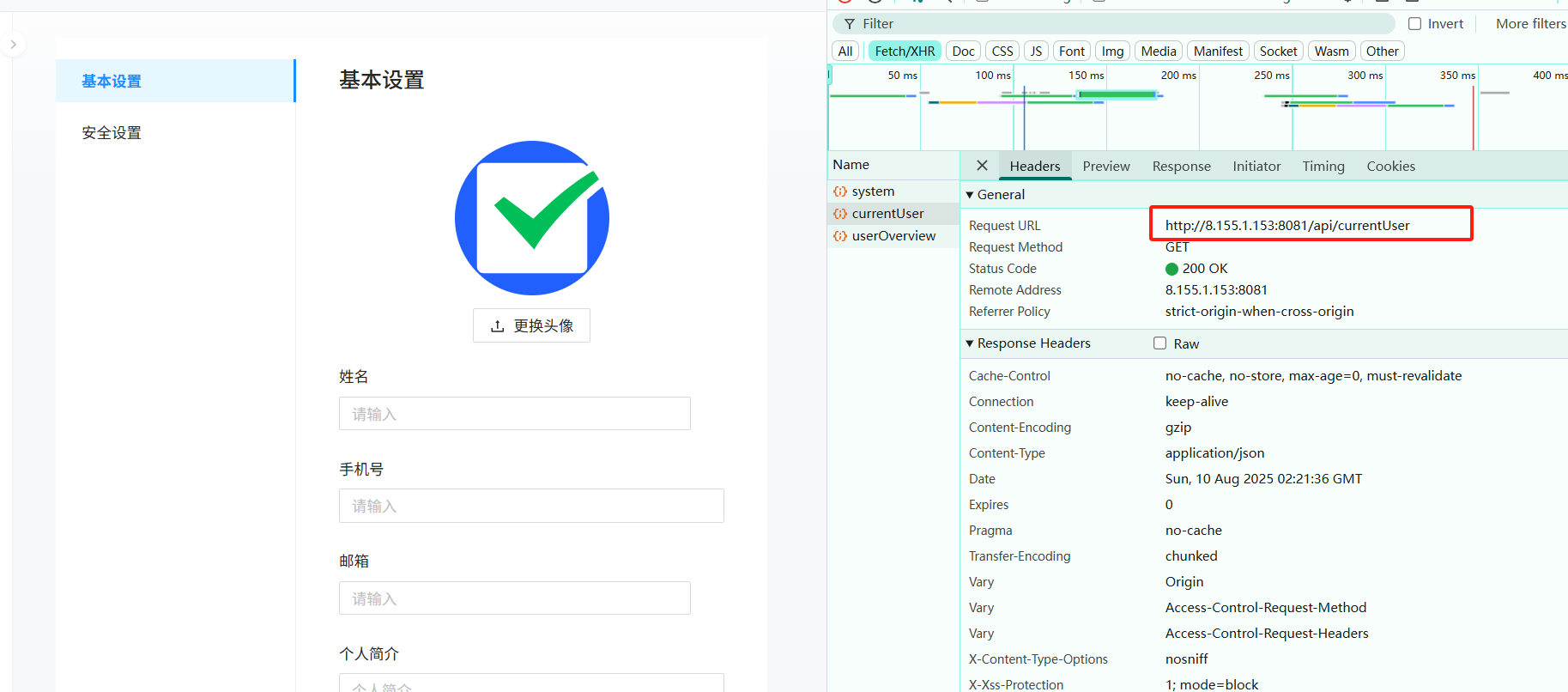Select the Fetch/XHR filter
Image resolution: width=1568 pixels, height=692 pixels.
coord(905,52)
